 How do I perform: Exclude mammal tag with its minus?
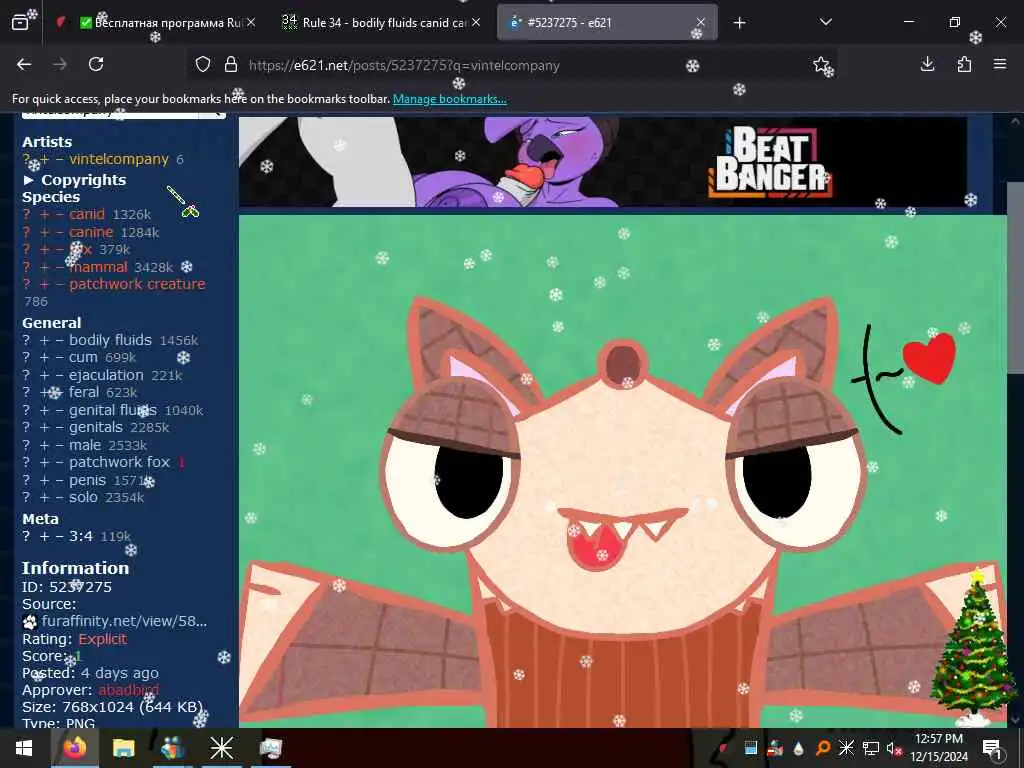point(59,267)
